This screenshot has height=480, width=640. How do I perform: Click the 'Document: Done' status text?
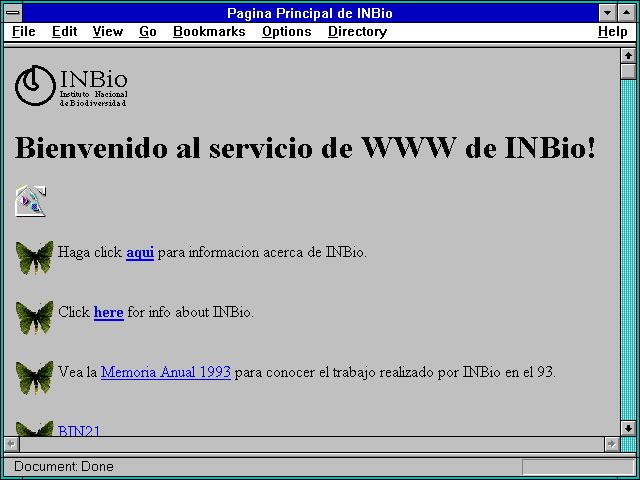pyautogui.click(x=64, y=466)
